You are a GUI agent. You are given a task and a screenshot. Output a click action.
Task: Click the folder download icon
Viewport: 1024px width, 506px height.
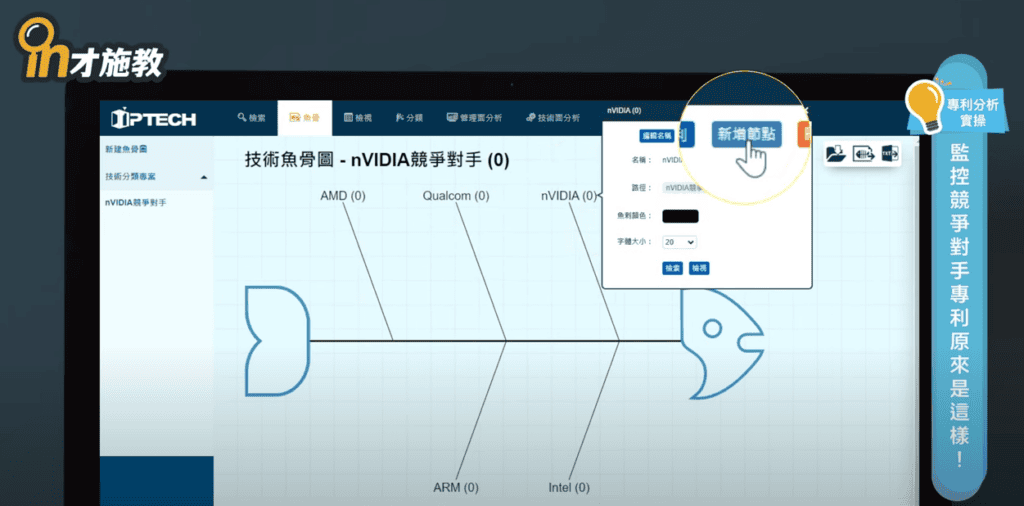[836, 154]
